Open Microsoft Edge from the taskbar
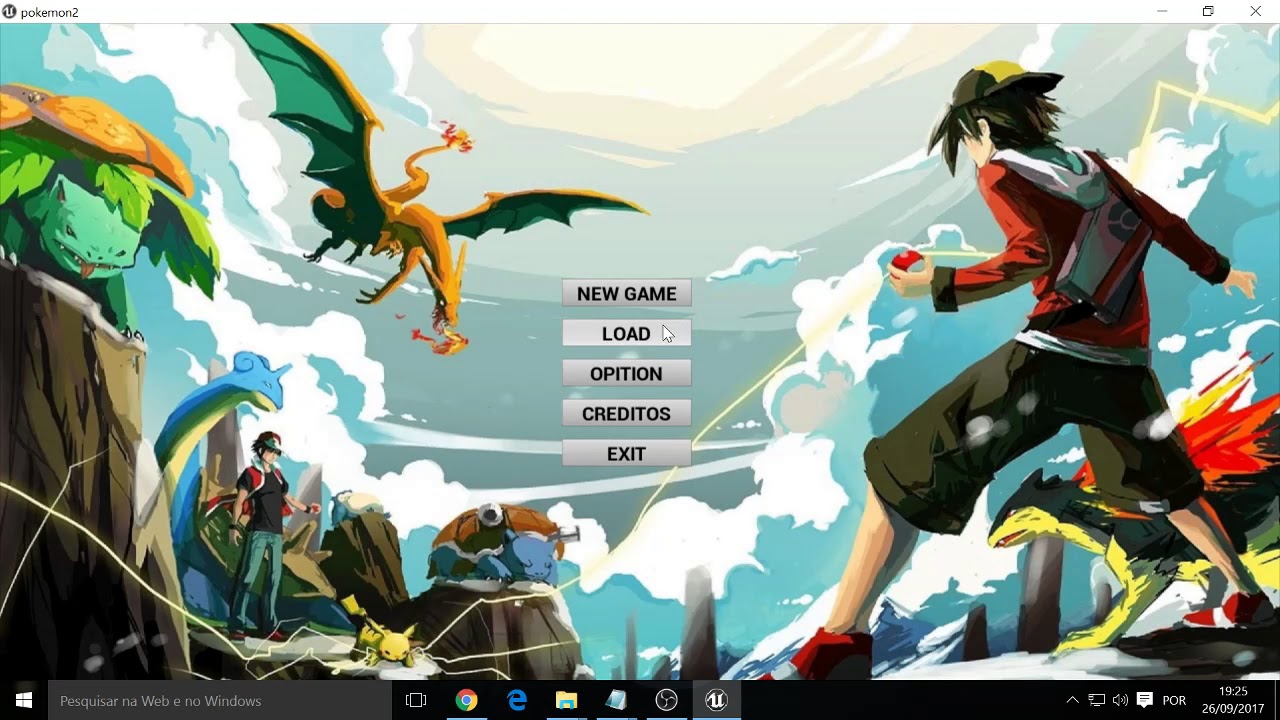1280x720 pixels. 517,700
